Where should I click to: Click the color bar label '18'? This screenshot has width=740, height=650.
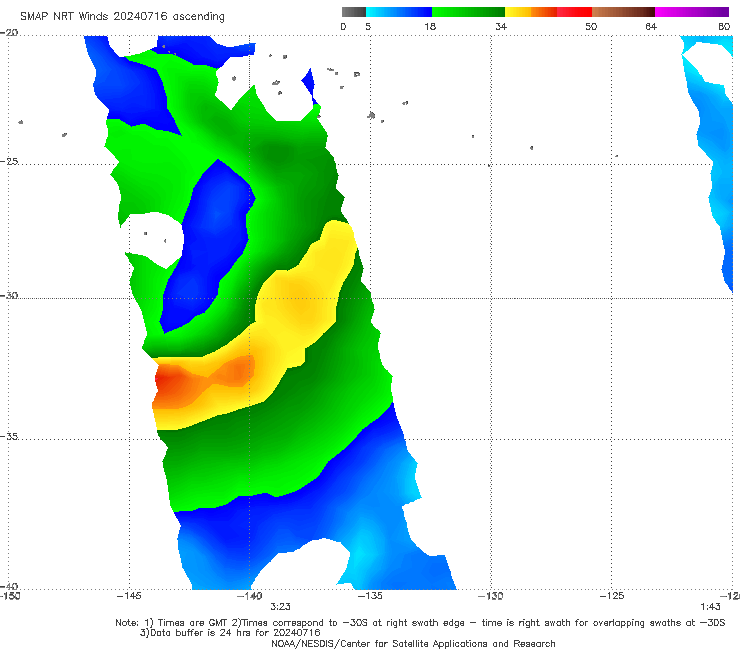click(x=430, y=26)
